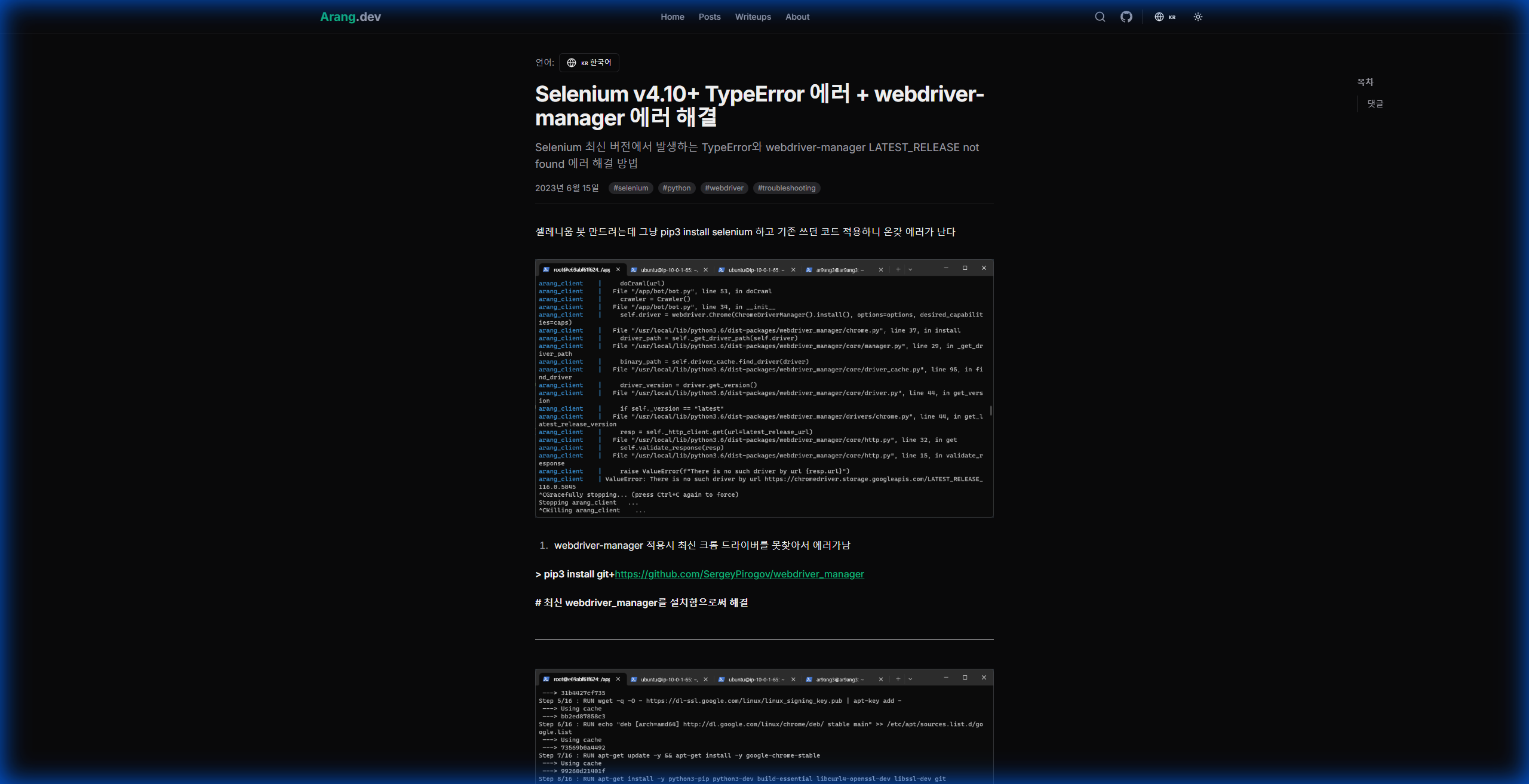Click the article subtitle description text
Screen dimensions: 1529x784
pos(757,155)
